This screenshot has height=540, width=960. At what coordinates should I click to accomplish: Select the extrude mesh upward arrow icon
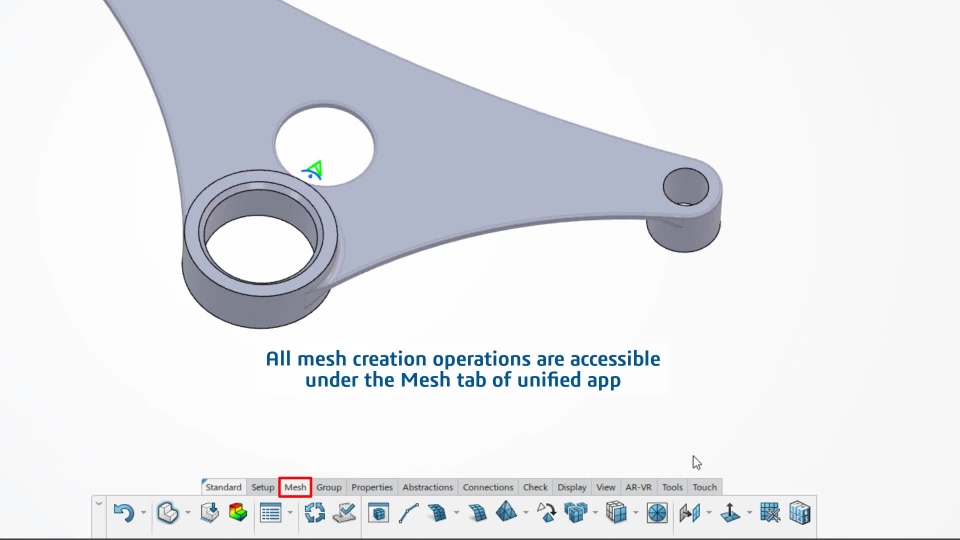(730, 512)
